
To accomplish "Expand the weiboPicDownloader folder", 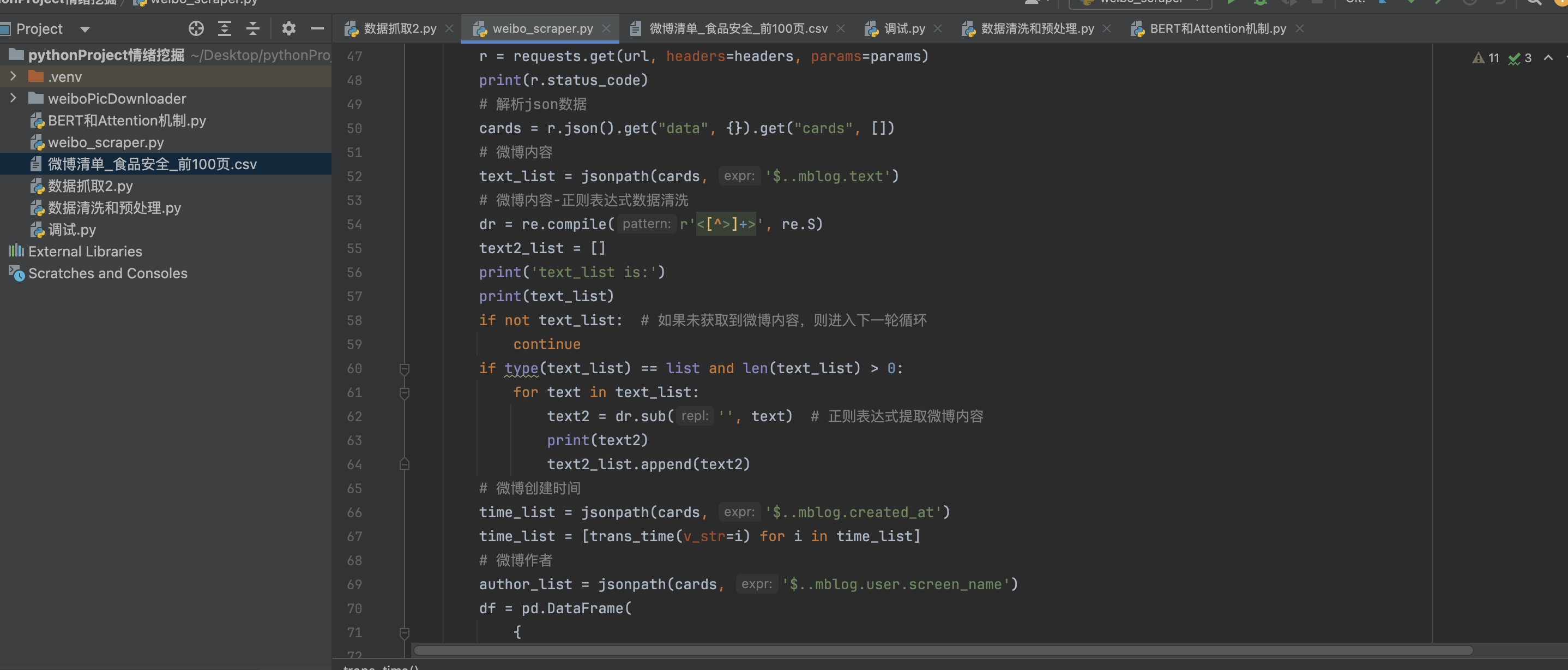I will pyautogui.click(x=14, y=98).
